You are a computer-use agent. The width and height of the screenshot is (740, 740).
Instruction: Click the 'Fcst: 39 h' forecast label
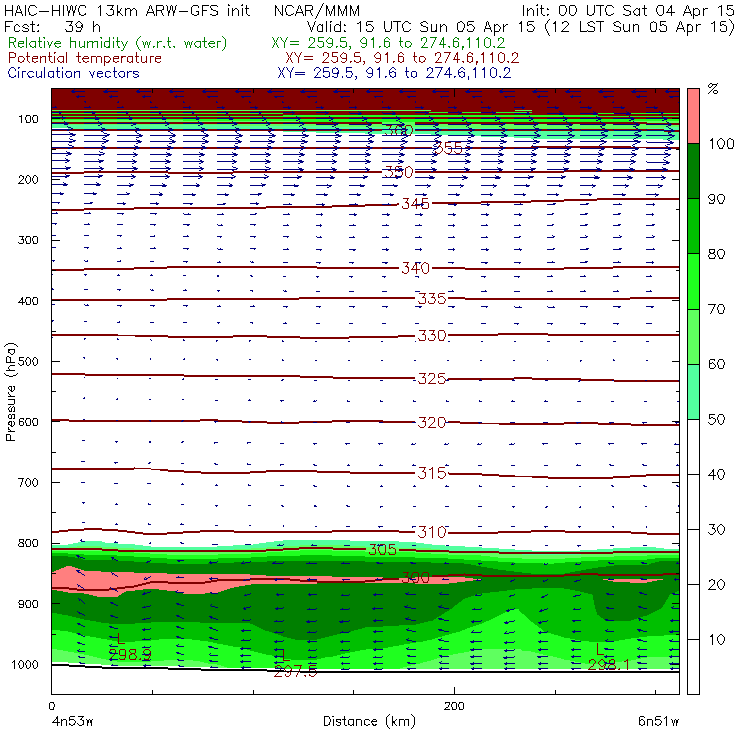(52, 26)
